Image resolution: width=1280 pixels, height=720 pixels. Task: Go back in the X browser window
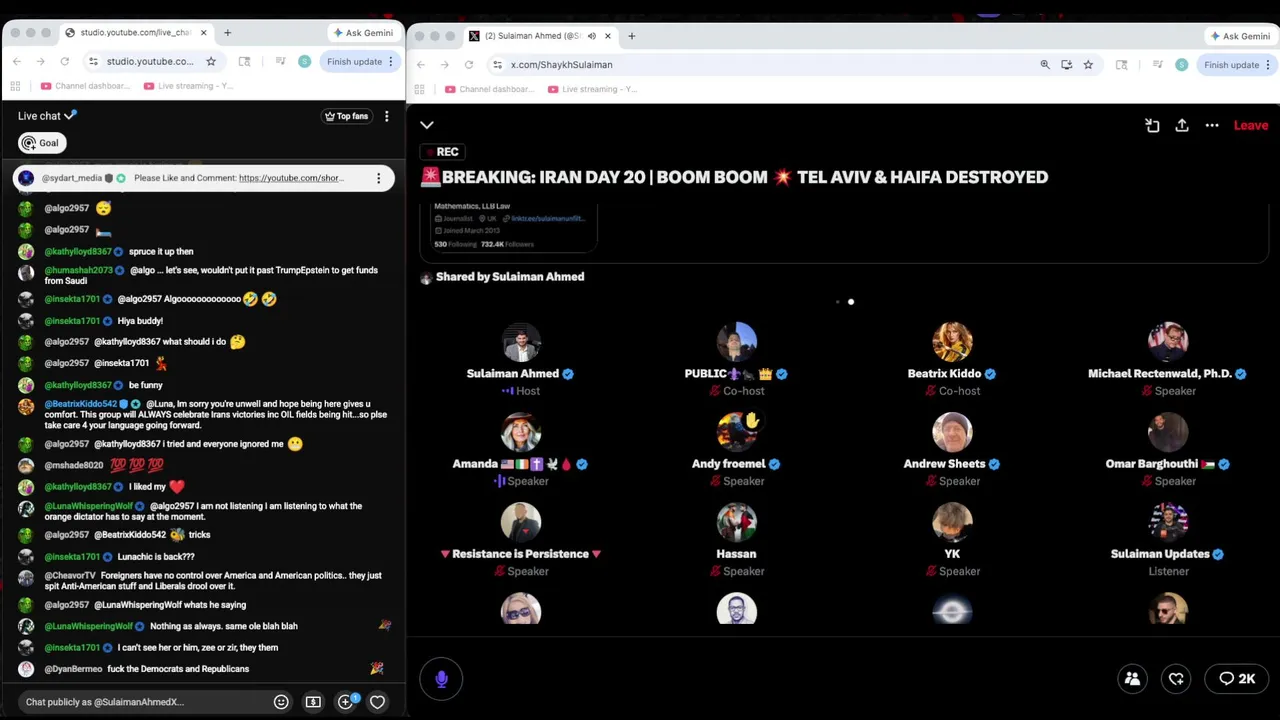coord(421,65)
